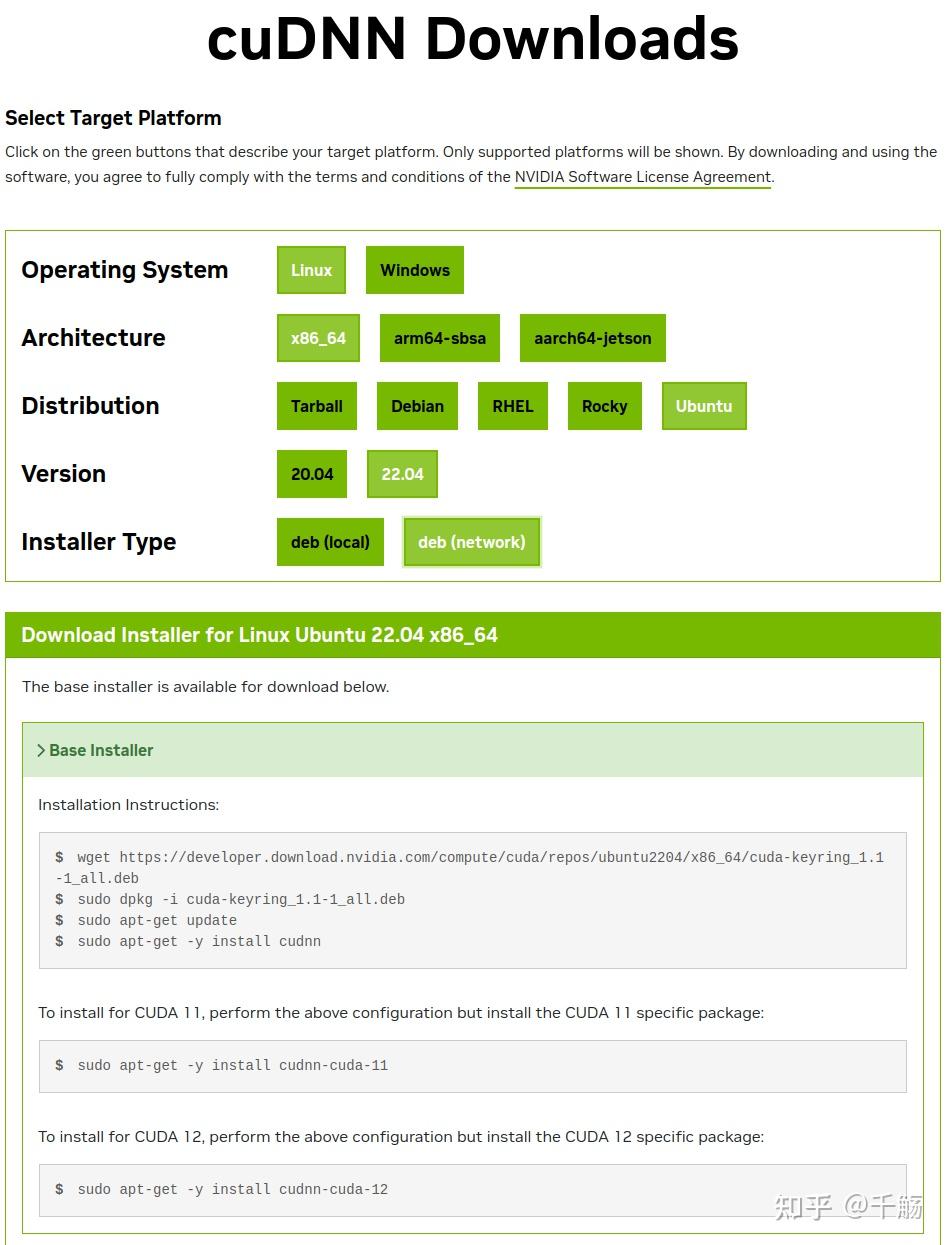Click the Base Installer chevron arrow

click(x=41, y=750)
